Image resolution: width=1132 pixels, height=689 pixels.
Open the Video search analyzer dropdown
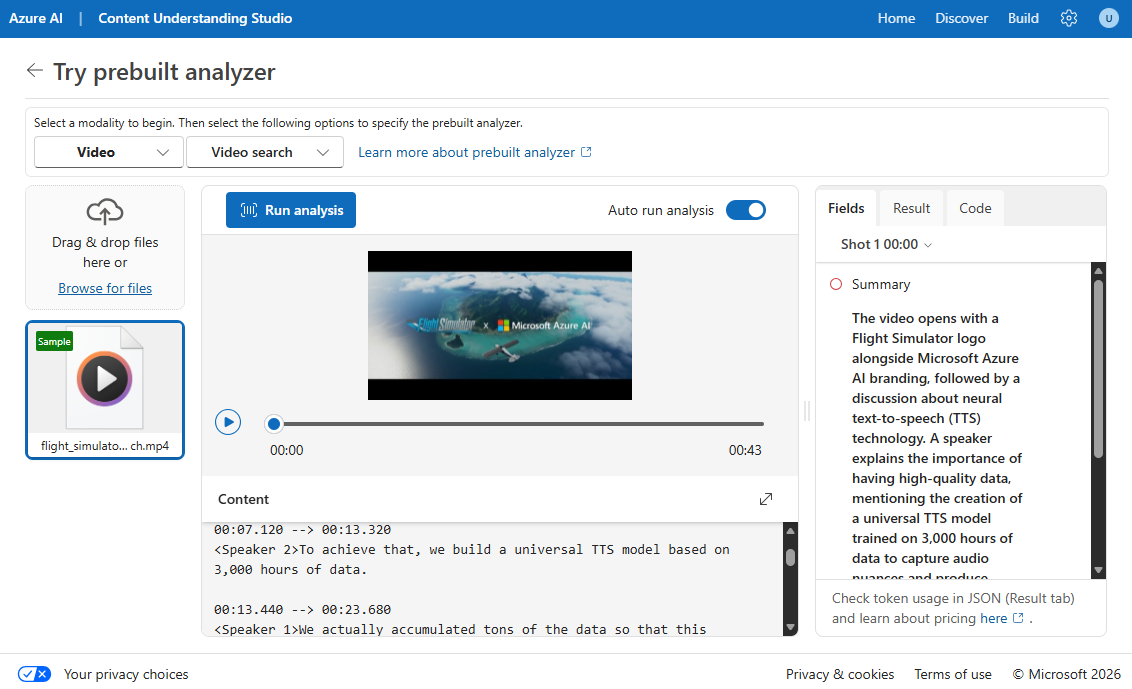pyautogui.click(x=265, y=152)
